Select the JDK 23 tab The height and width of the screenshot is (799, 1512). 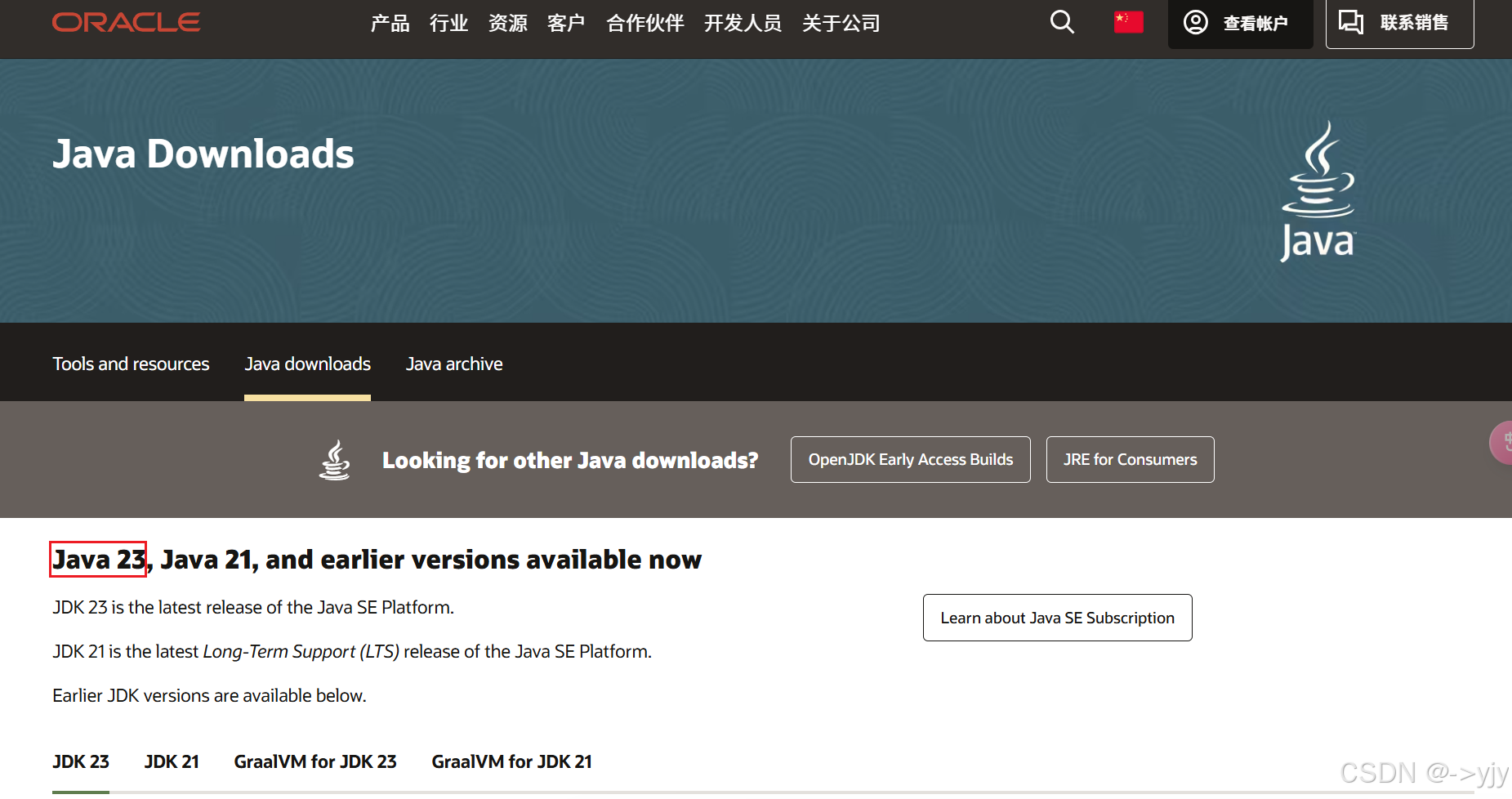[x=81, y=761]
